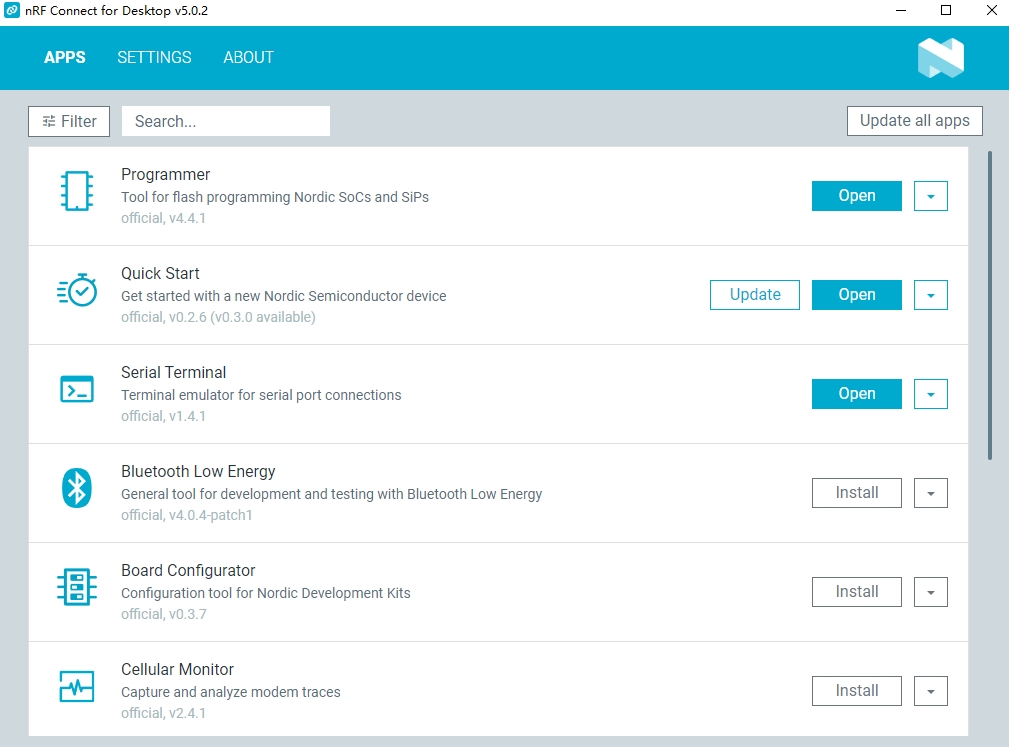
Task: Open the Serial Terminal dropdown arrow
Action: [x=930, y=394]
